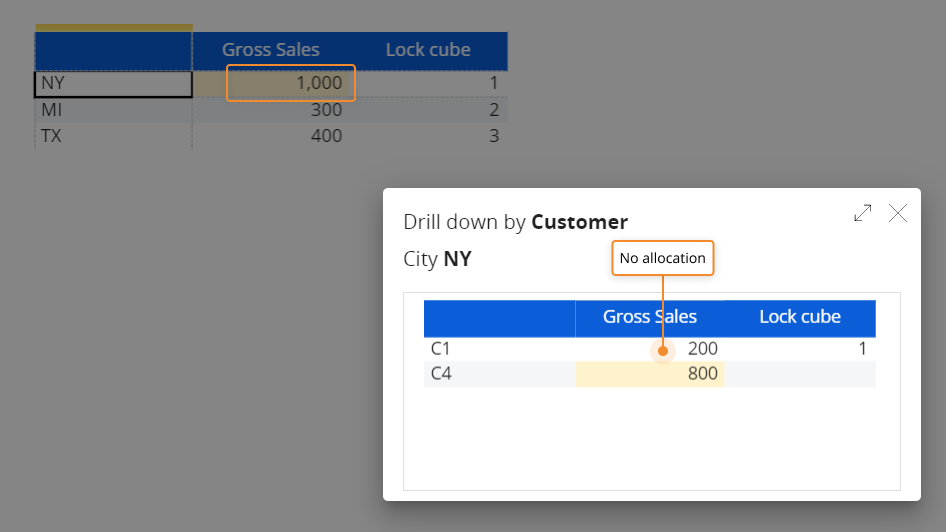Select the MI row header cell

(x=113, y=110)
